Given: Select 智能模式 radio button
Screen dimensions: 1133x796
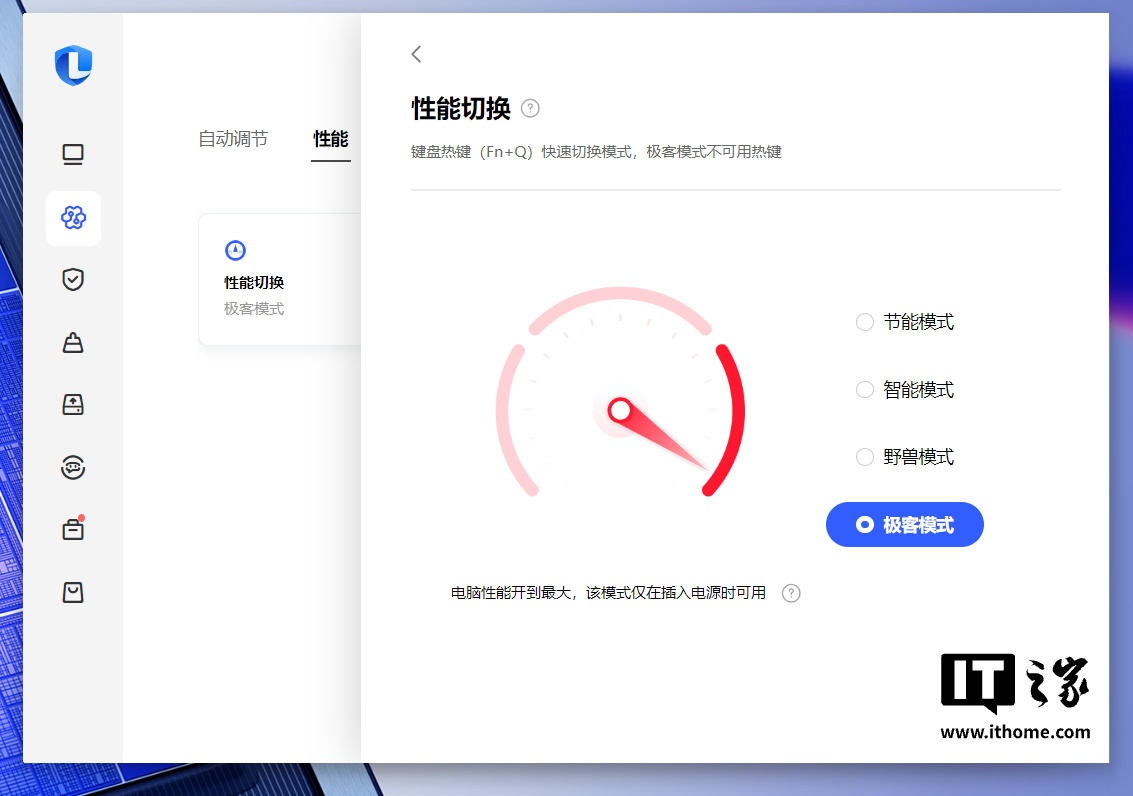Looking at the screenshot, I should [x=864, y=389].
